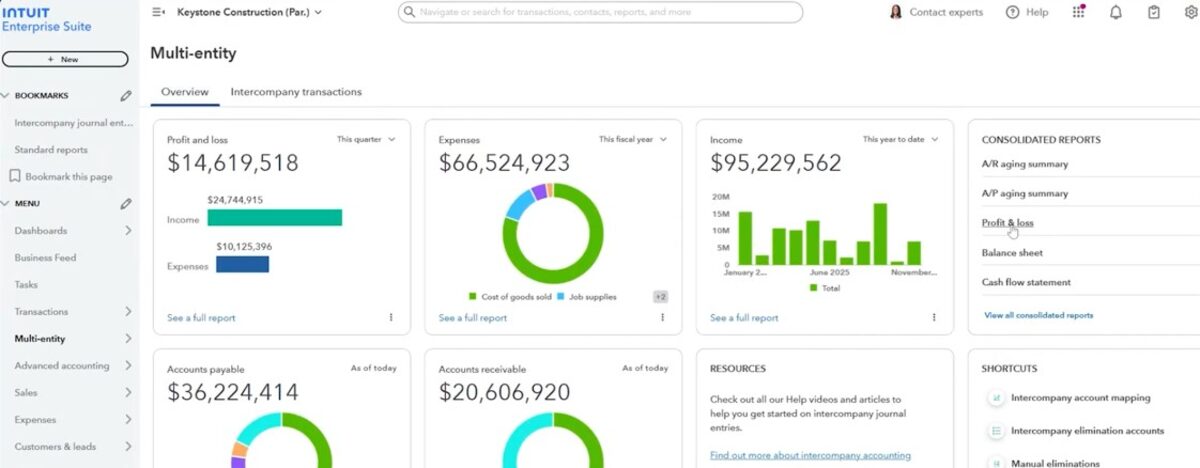This screenshot has height=468, width=1200.
Task: Click the search input field
Action: (x=600, y=12)
